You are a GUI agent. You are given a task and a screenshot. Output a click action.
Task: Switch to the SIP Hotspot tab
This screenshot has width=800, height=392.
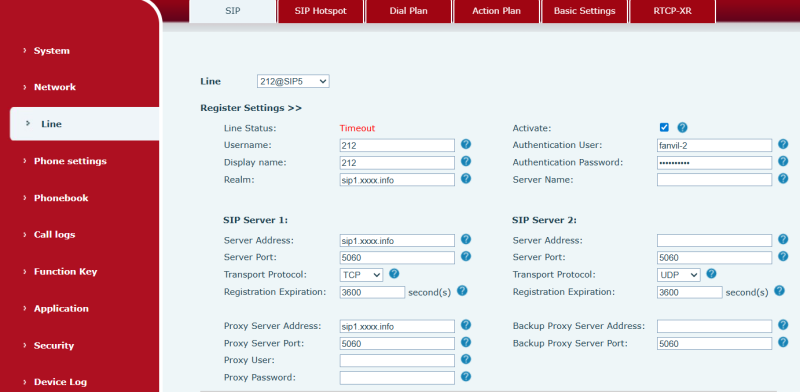click(x=320, y=11)
